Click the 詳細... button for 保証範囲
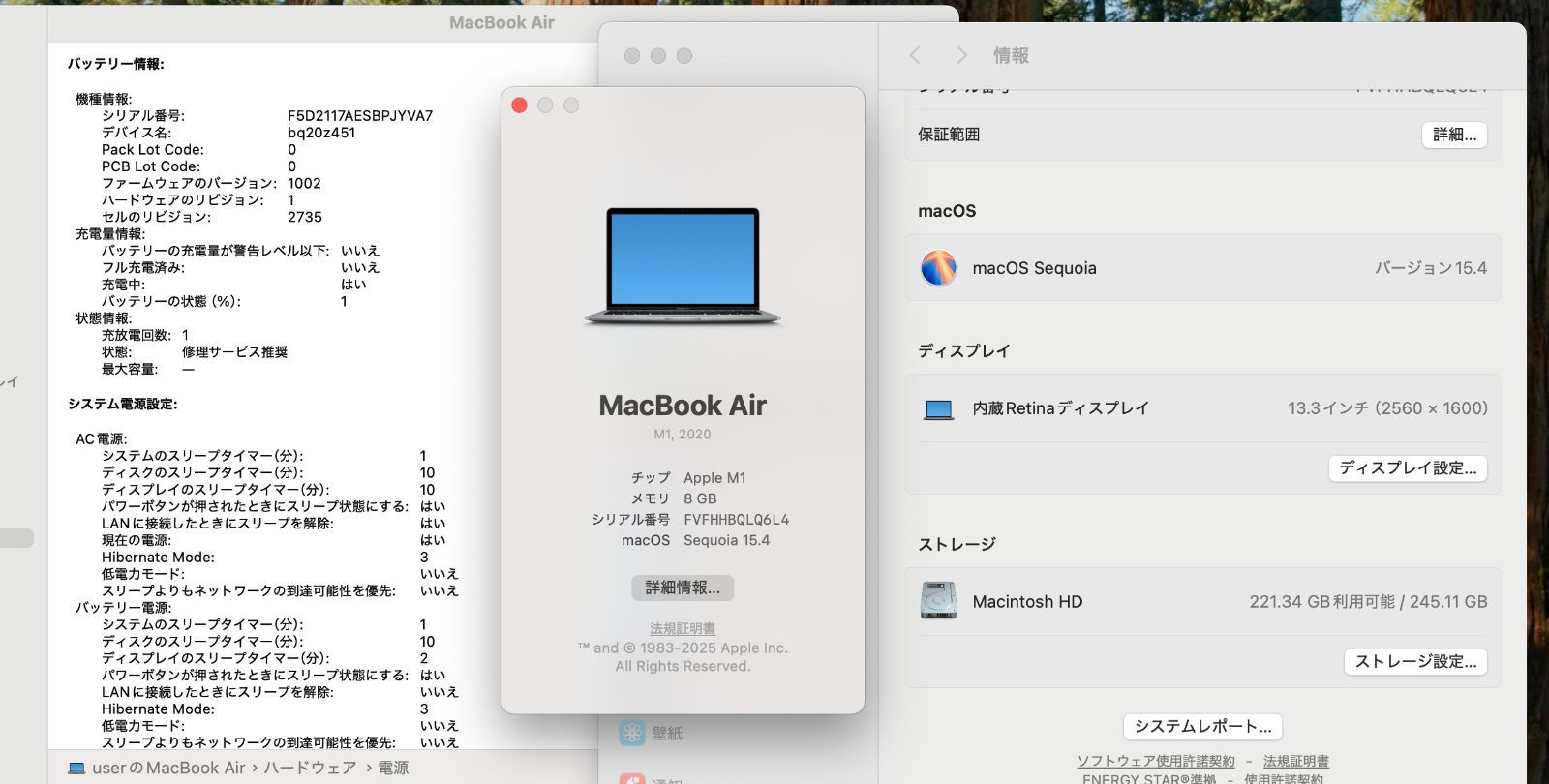The width and height of the screenshot is (1549, 784). coord(1454,135)
